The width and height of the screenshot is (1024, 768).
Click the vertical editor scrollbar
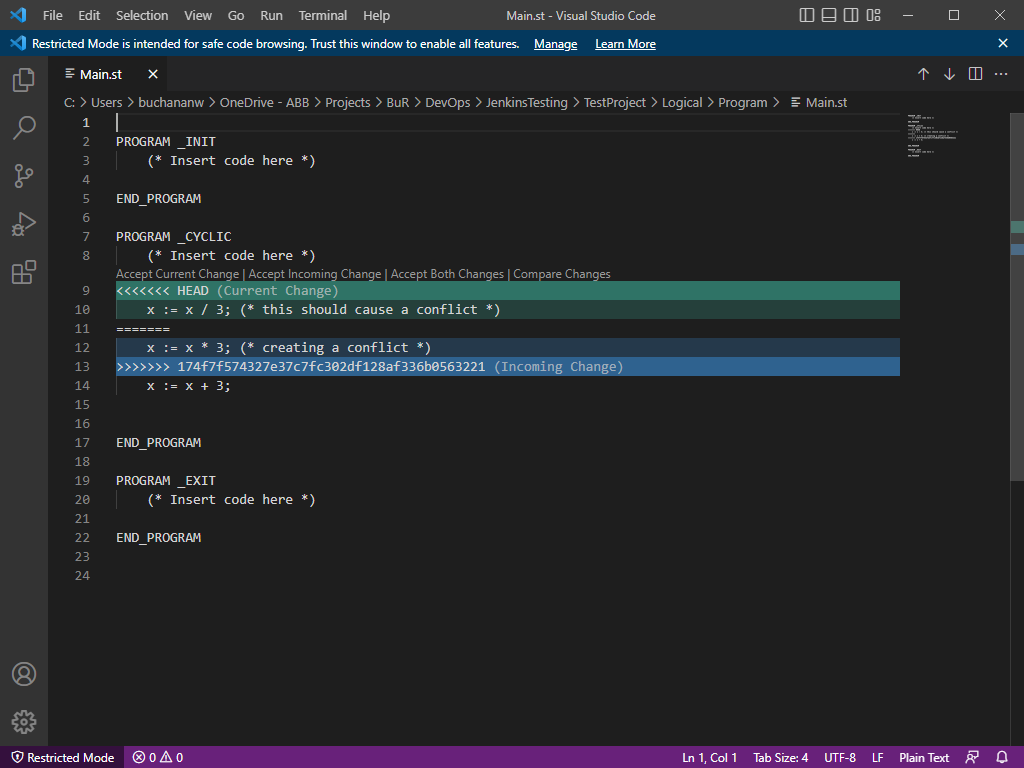click(x=1017, y=297)
